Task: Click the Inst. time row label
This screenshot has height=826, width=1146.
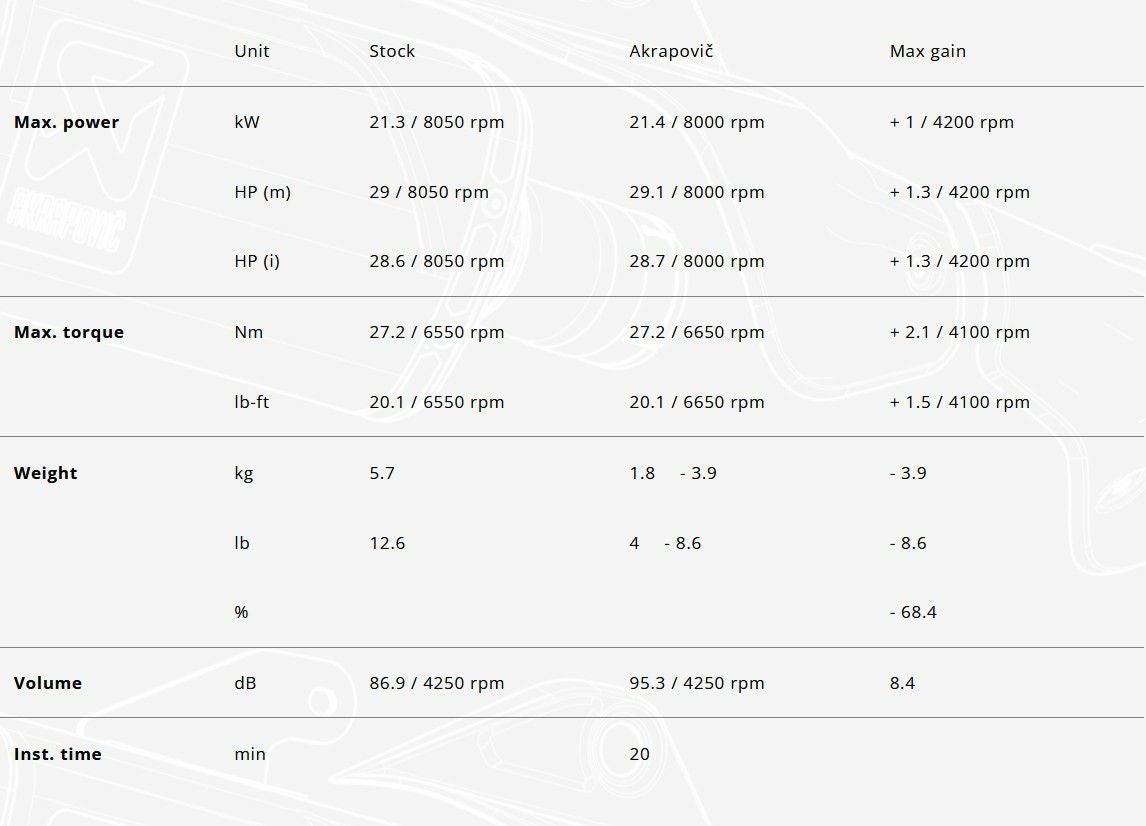Action: [x=57, y=754]
